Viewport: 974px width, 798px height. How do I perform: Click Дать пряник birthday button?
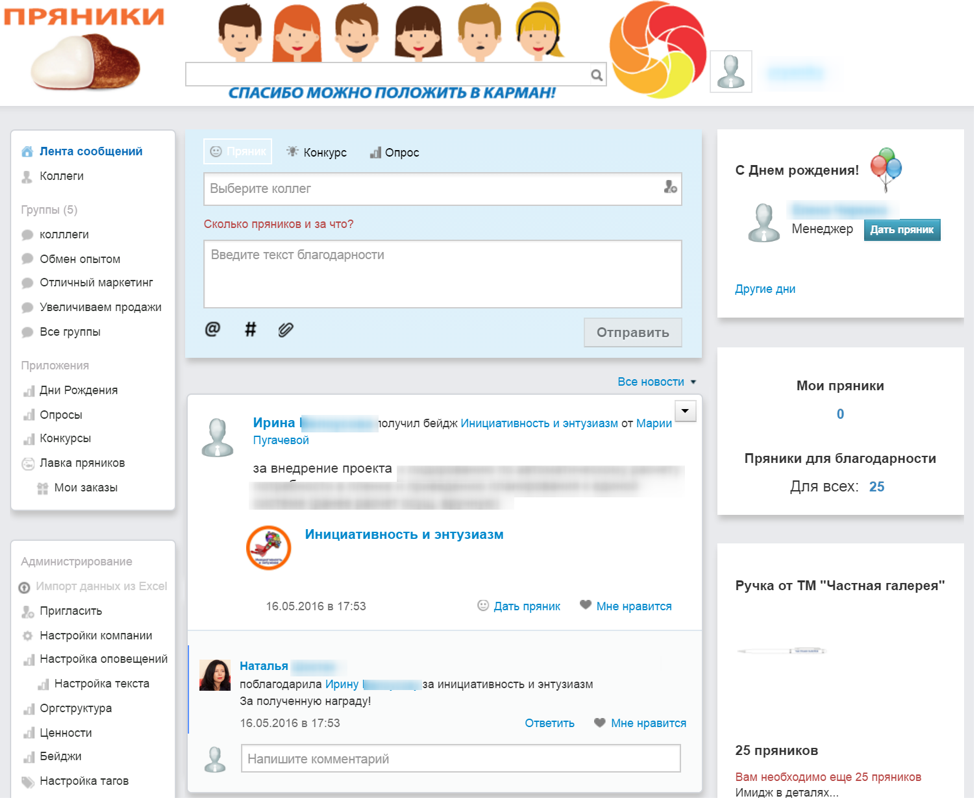(x=902, y=230)
